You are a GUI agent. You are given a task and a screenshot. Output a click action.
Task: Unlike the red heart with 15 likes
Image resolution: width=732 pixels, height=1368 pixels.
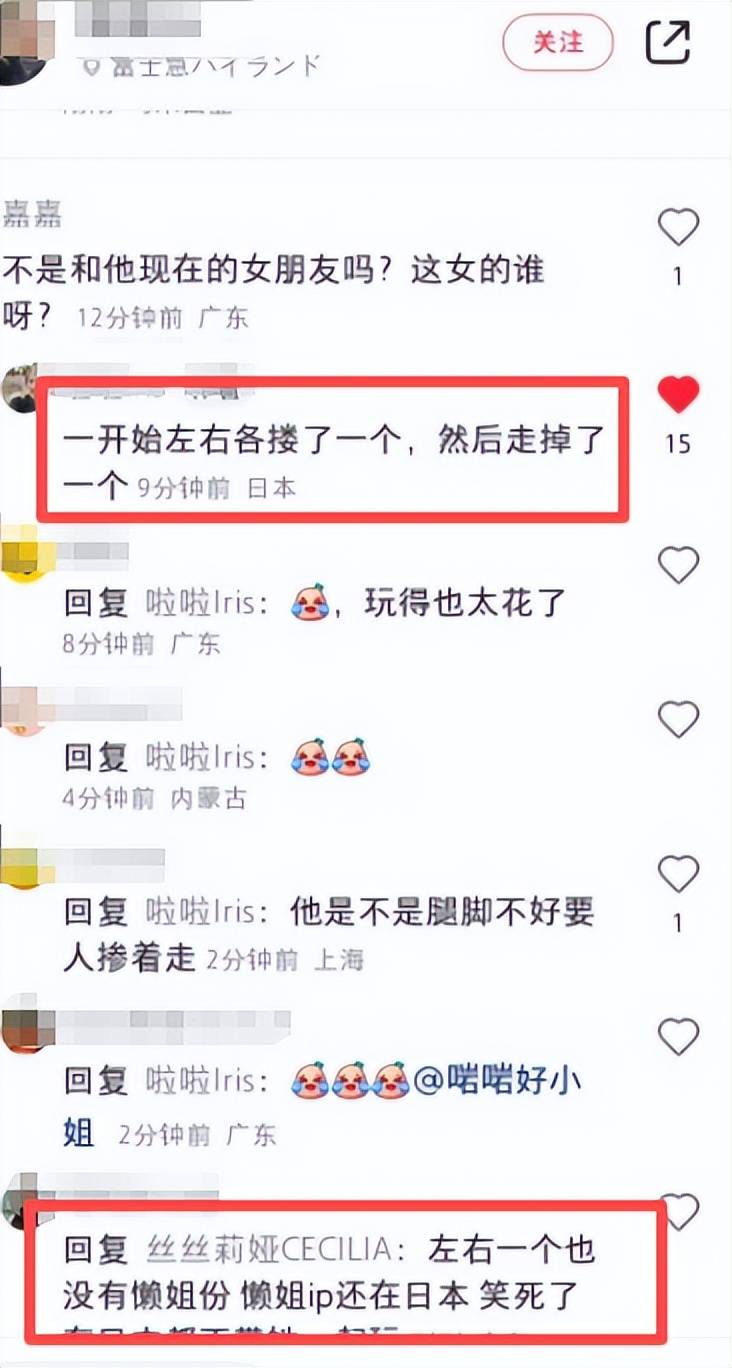coord(678,396)
